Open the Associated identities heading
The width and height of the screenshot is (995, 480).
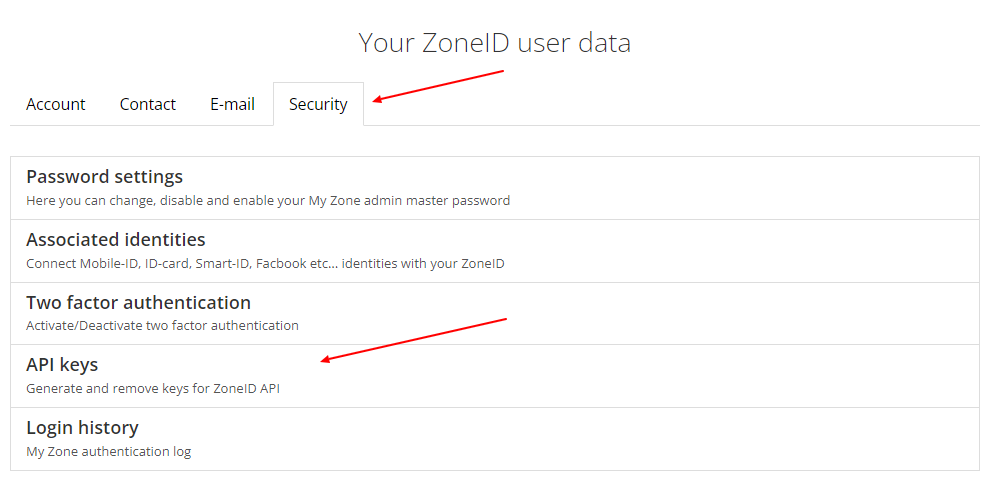(x=116, y=240)
